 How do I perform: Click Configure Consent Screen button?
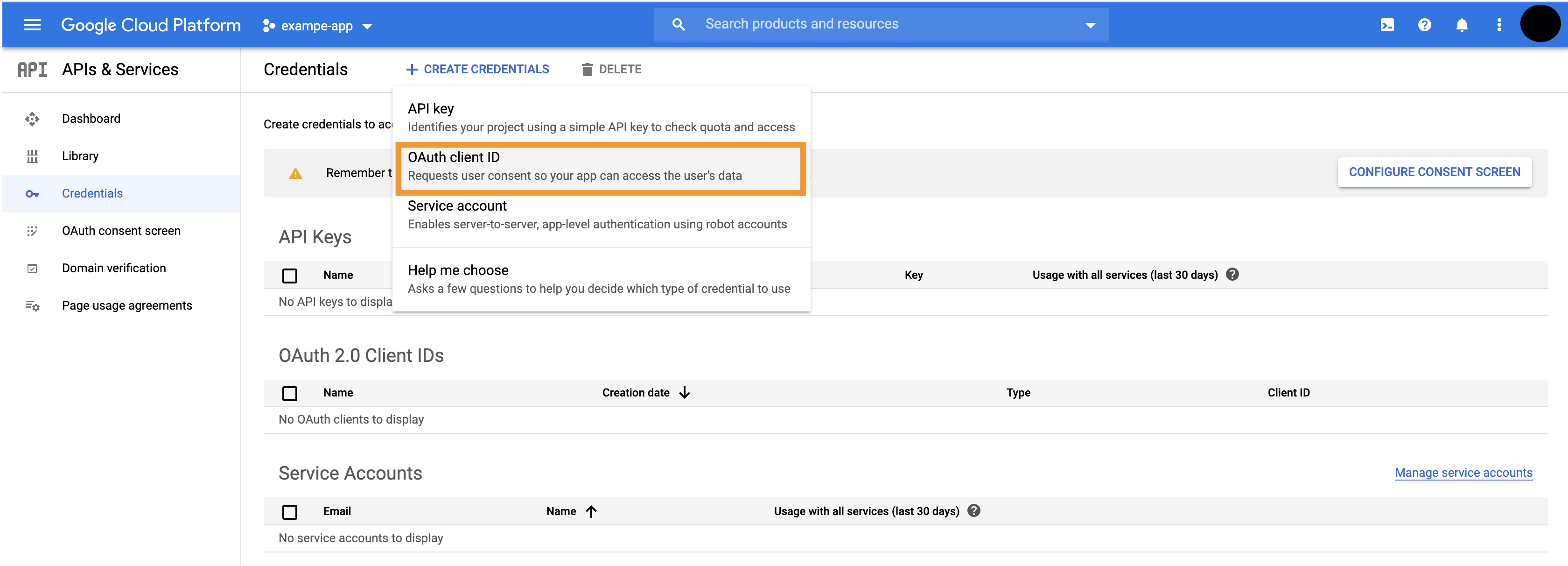(1434, 172)
